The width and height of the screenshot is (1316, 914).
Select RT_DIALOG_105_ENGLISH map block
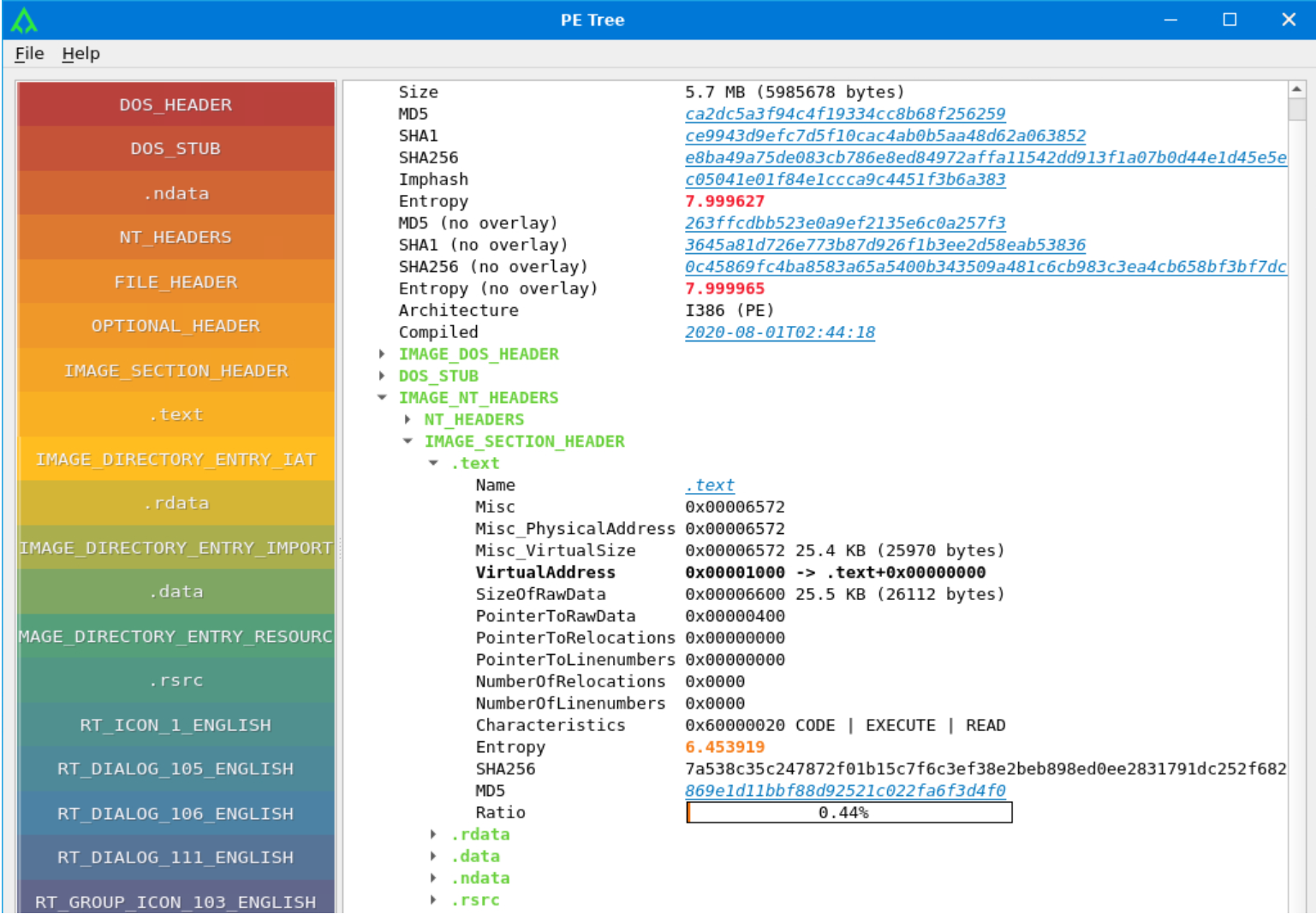pos(176,769)
